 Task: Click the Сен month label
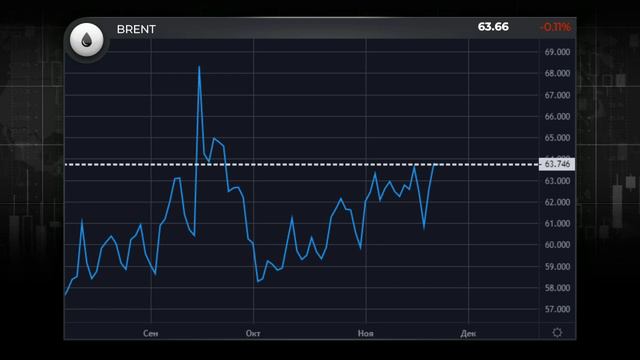(x=151, y=333)
